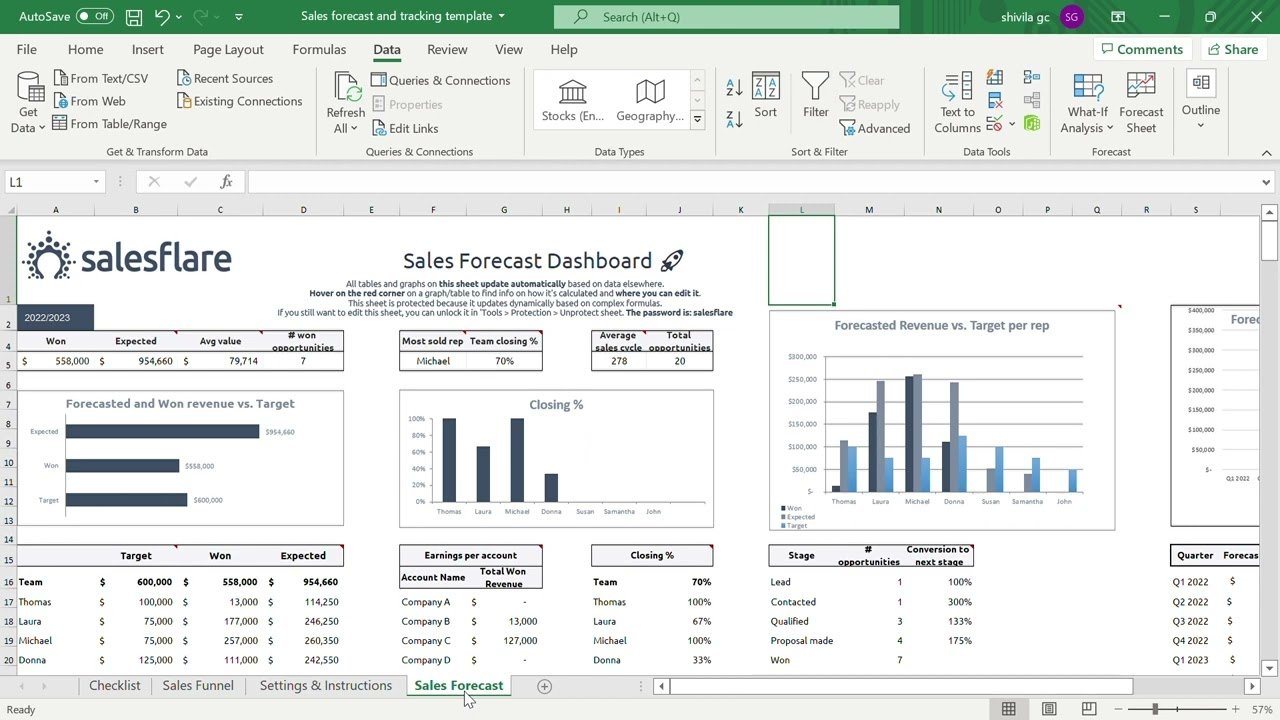Image resolution: width=1280 pixels, height=720 pixels.
Task: Open the Undo history dropdown
Action: coord(179,16)
